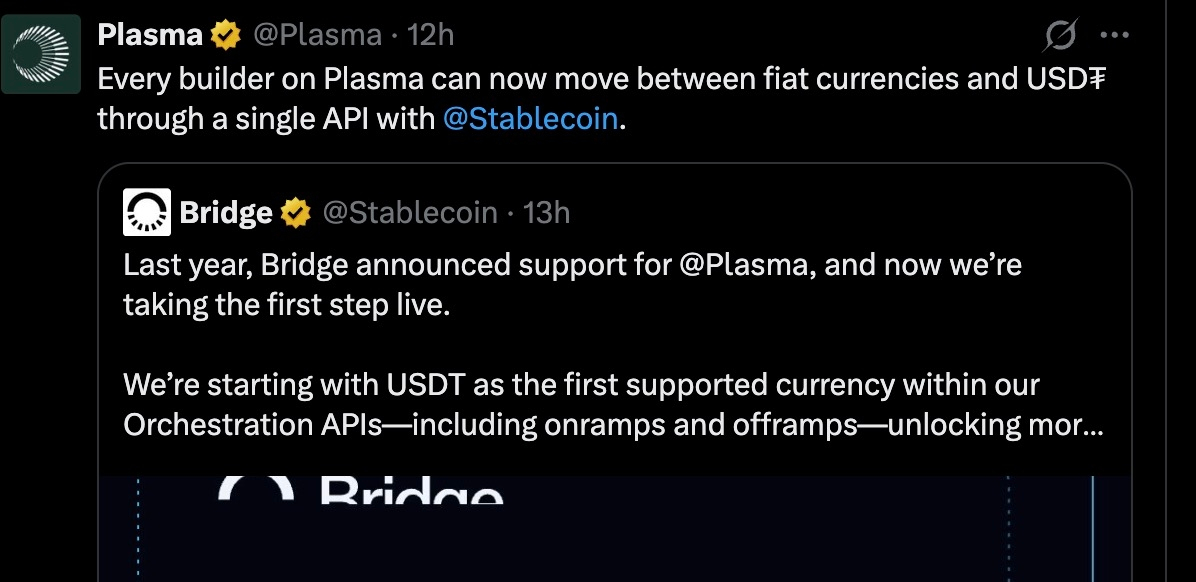The height and width of the screenshot is (582, 1196).
Task: Click the main tweet text about fiat currencies
Action: coord(600,79)
